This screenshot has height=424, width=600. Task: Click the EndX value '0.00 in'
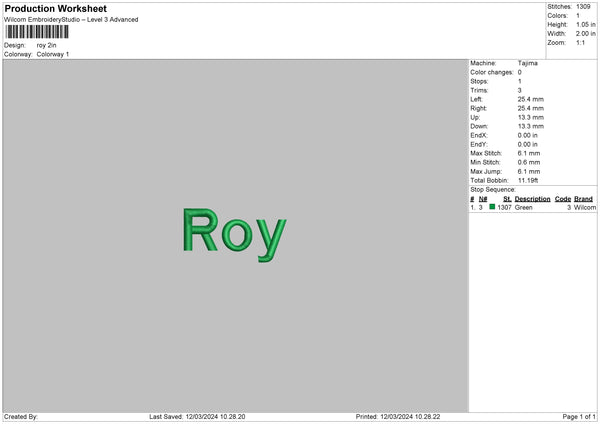[528, 135]
